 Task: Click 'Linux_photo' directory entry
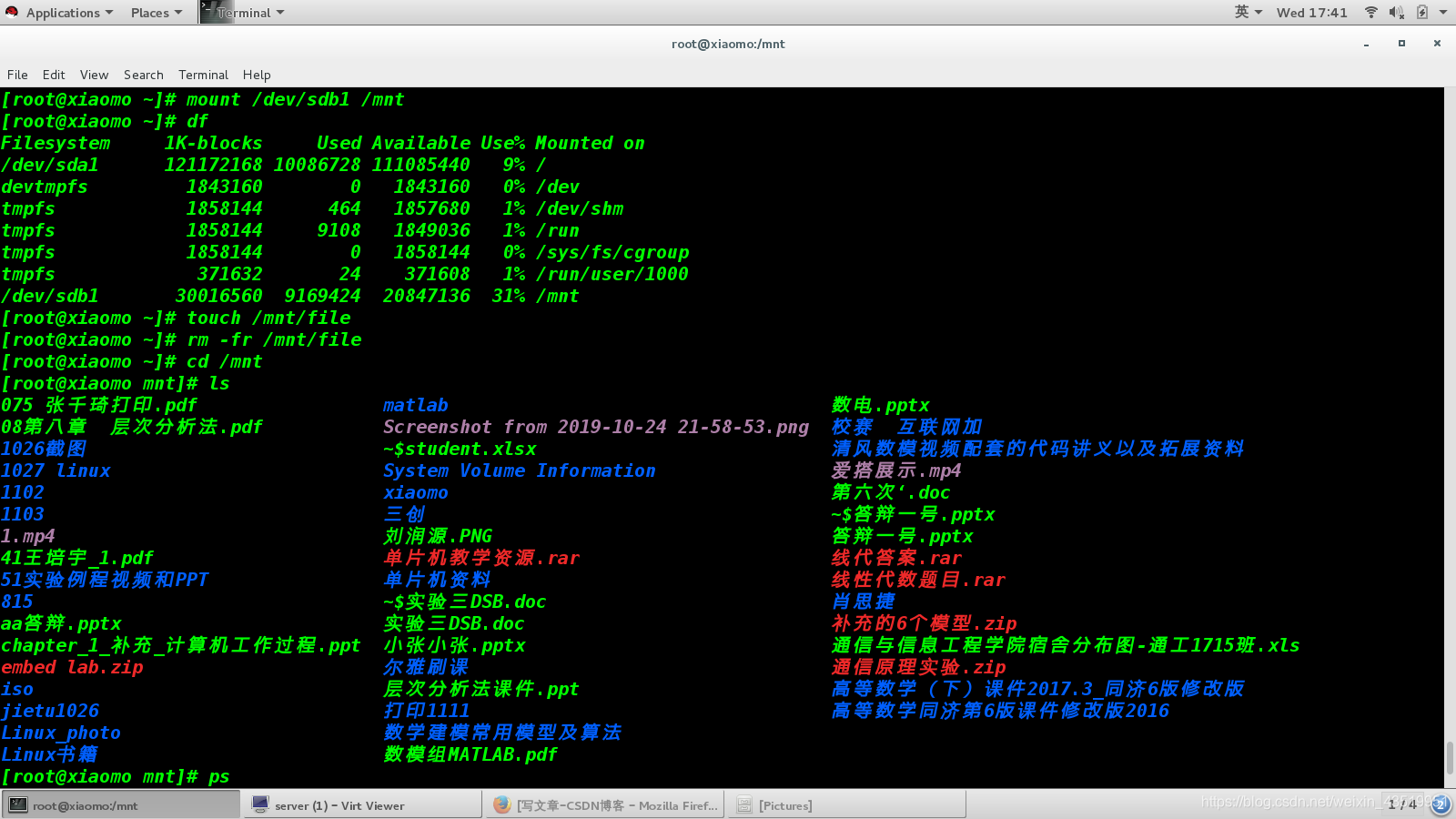tap(60, 733)
